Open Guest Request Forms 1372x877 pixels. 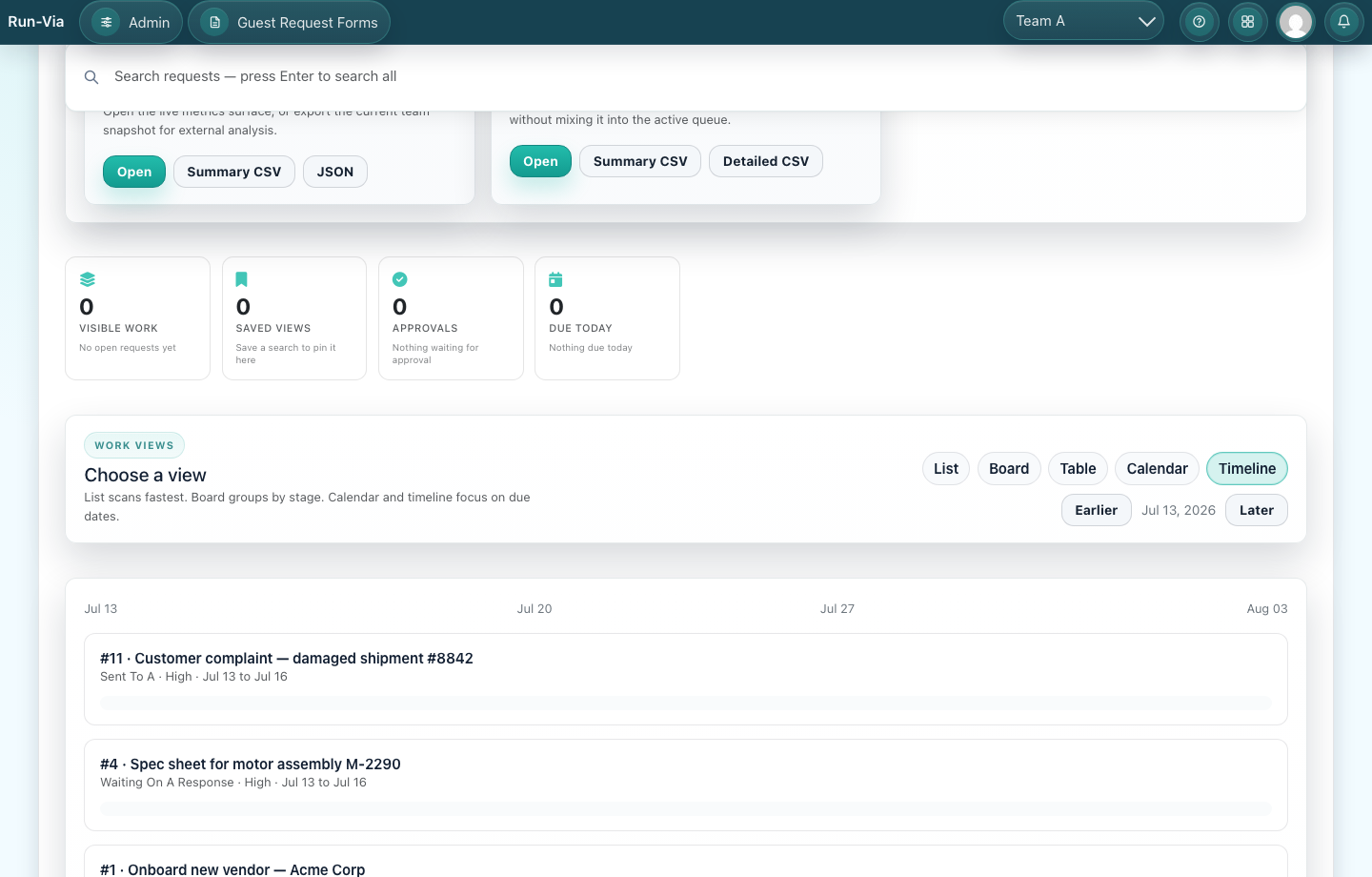point(290,22)
